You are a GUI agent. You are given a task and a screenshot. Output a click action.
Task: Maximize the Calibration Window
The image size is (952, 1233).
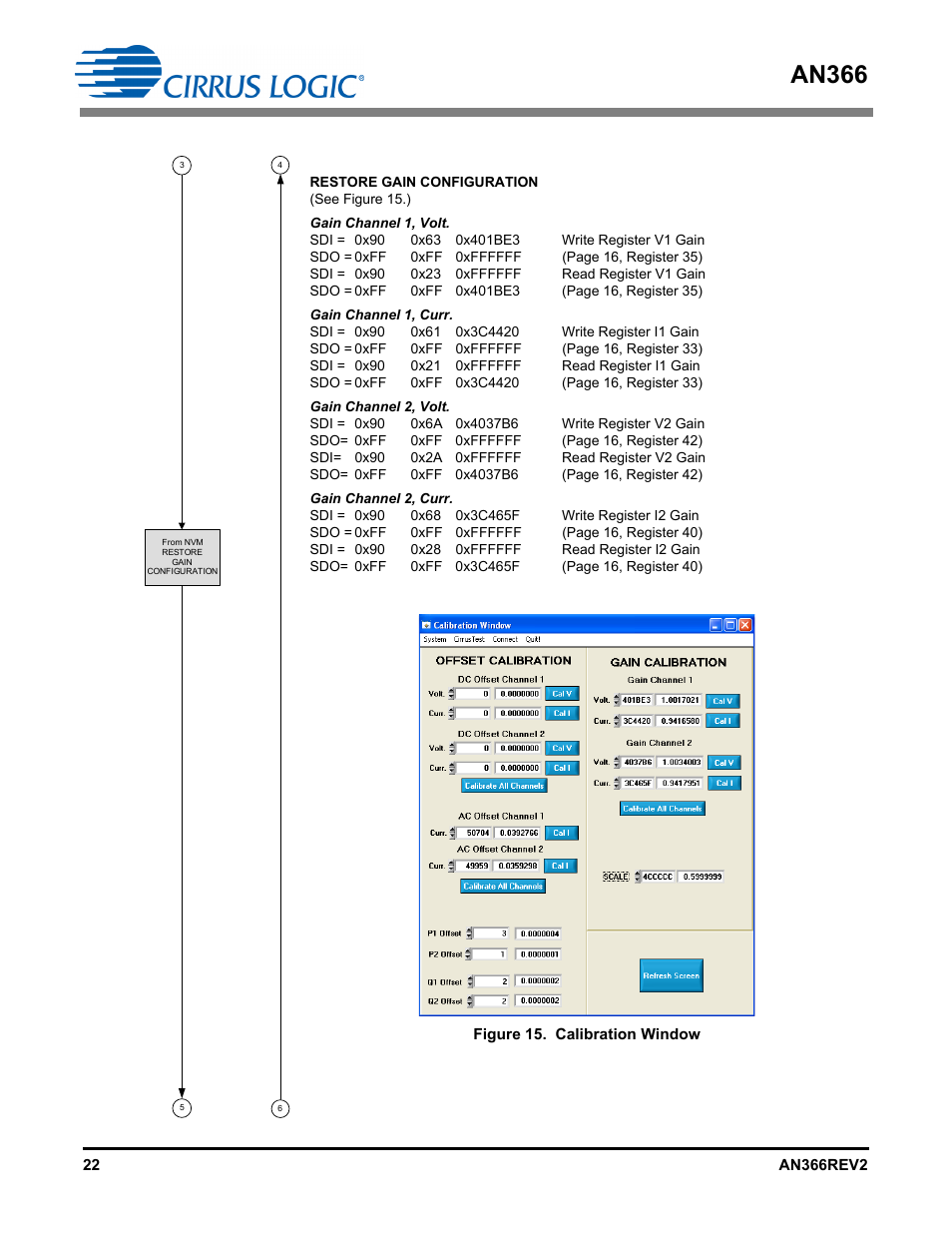click(730, 625)
